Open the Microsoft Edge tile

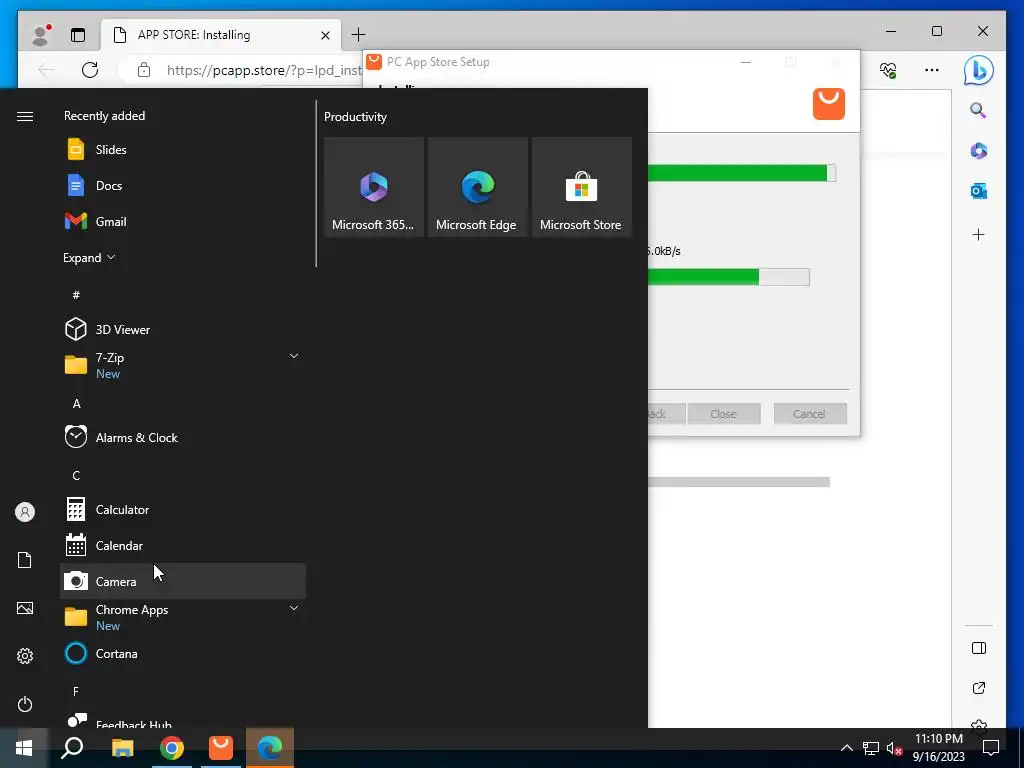(477, 187)
